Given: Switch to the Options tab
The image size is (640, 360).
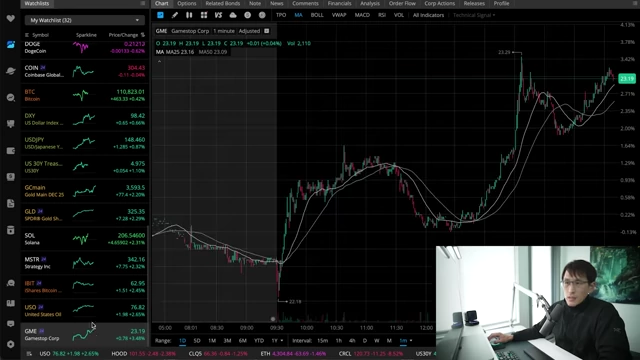Looking at the screenshot, I should (187, 3).
